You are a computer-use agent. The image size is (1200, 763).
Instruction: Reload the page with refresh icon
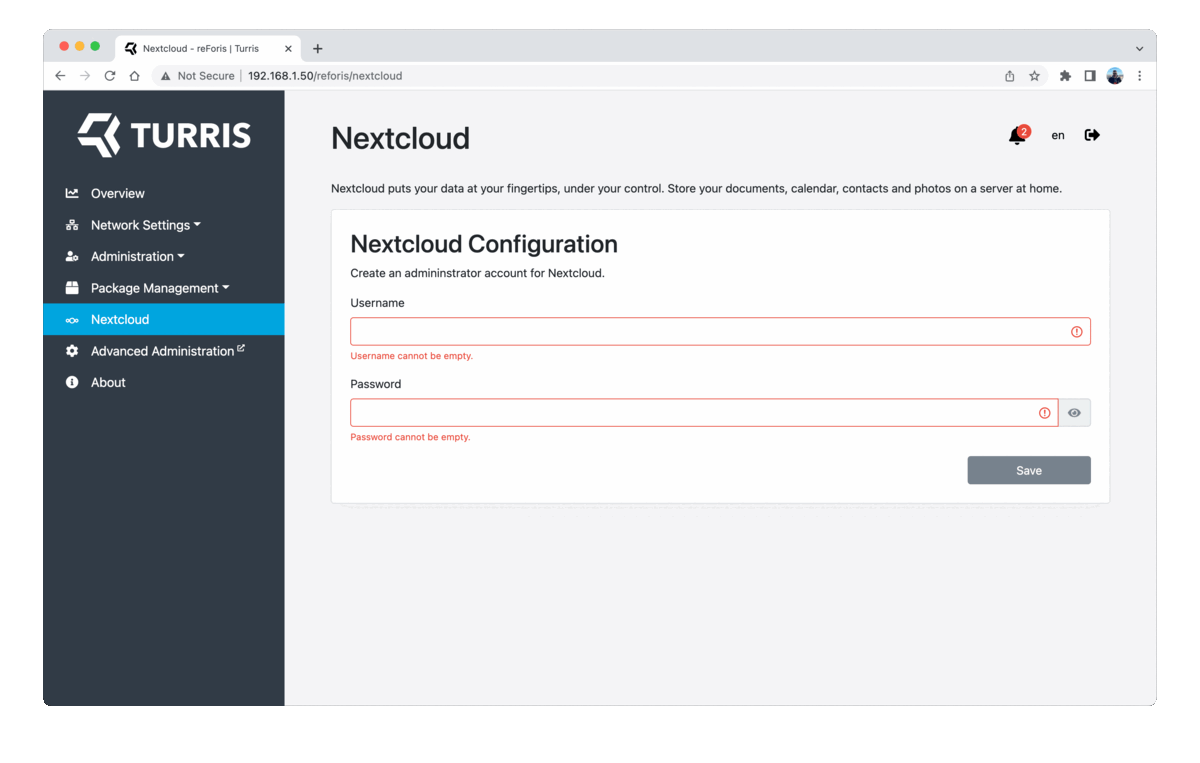pyautogui.click(x=110, y=76)
